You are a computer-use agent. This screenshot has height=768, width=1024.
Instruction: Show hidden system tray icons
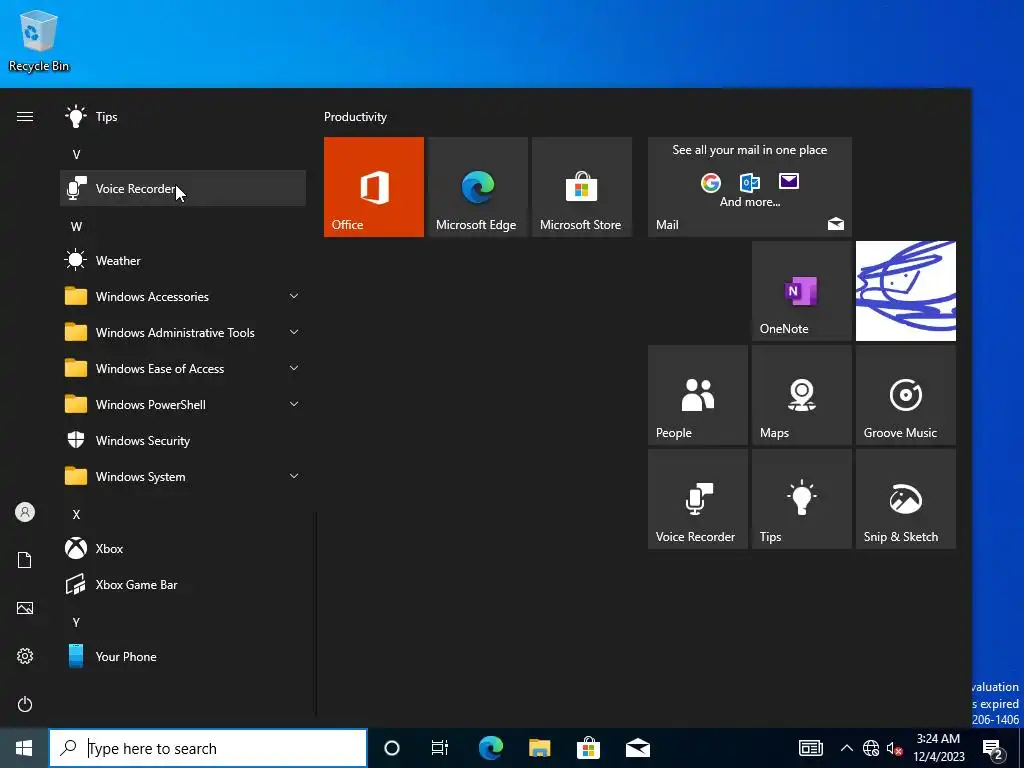(846, 748)
